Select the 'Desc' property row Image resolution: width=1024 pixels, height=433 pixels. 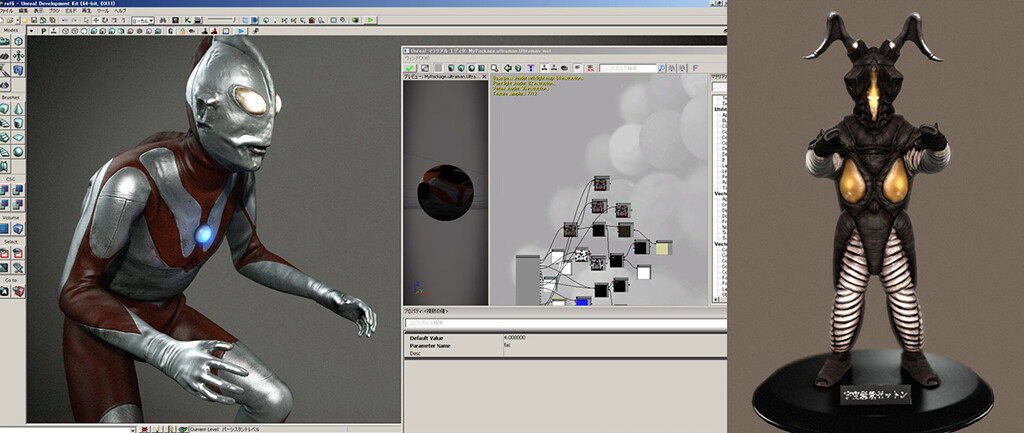(x=566, y=353)
